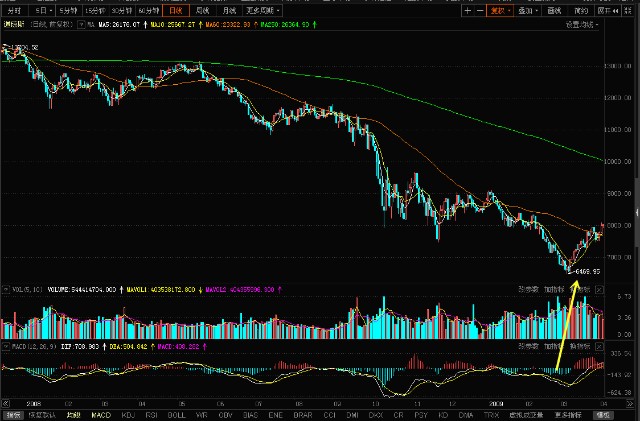This screenshot has height=421, width=640.
Task: Zoom in the chart with plus icon
Action: pos(468,11)
